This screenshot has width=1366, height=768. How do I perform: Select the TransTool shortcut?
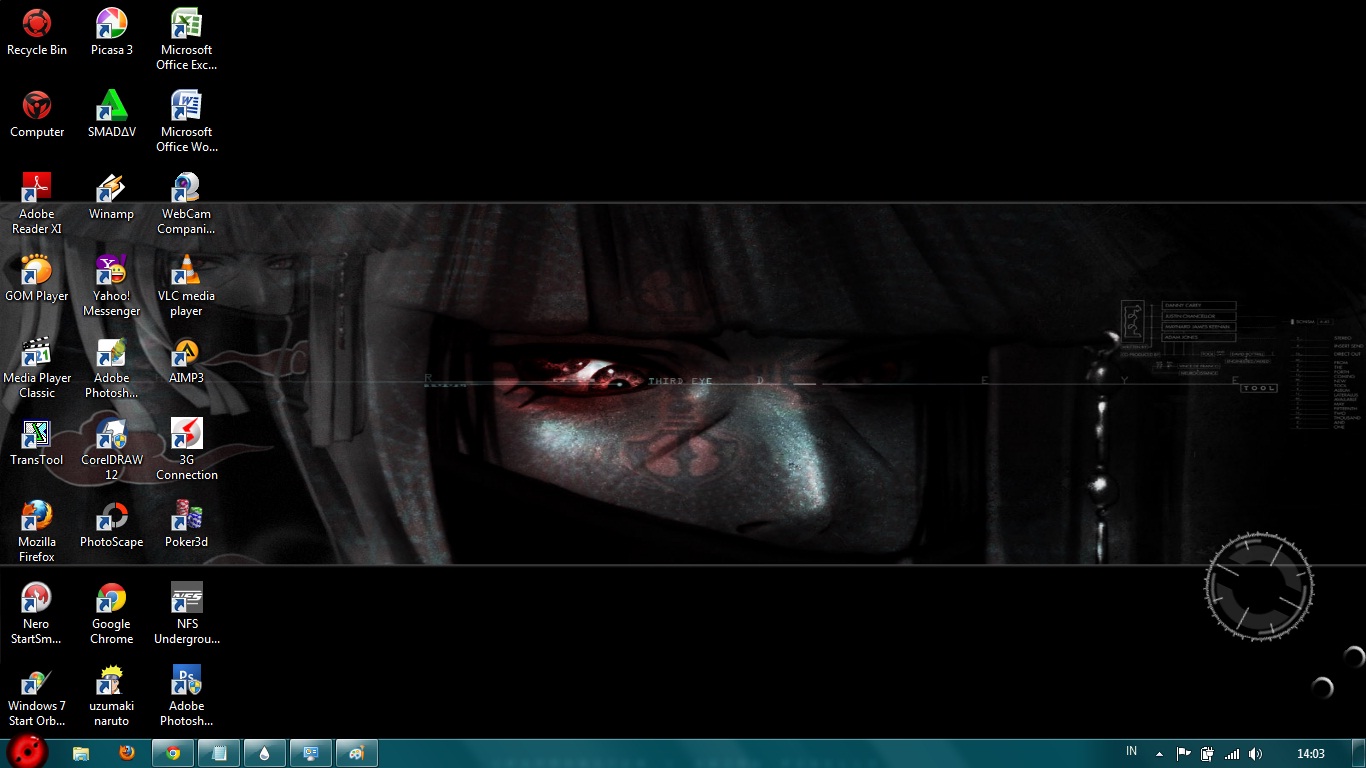click(x=37, y=443)
